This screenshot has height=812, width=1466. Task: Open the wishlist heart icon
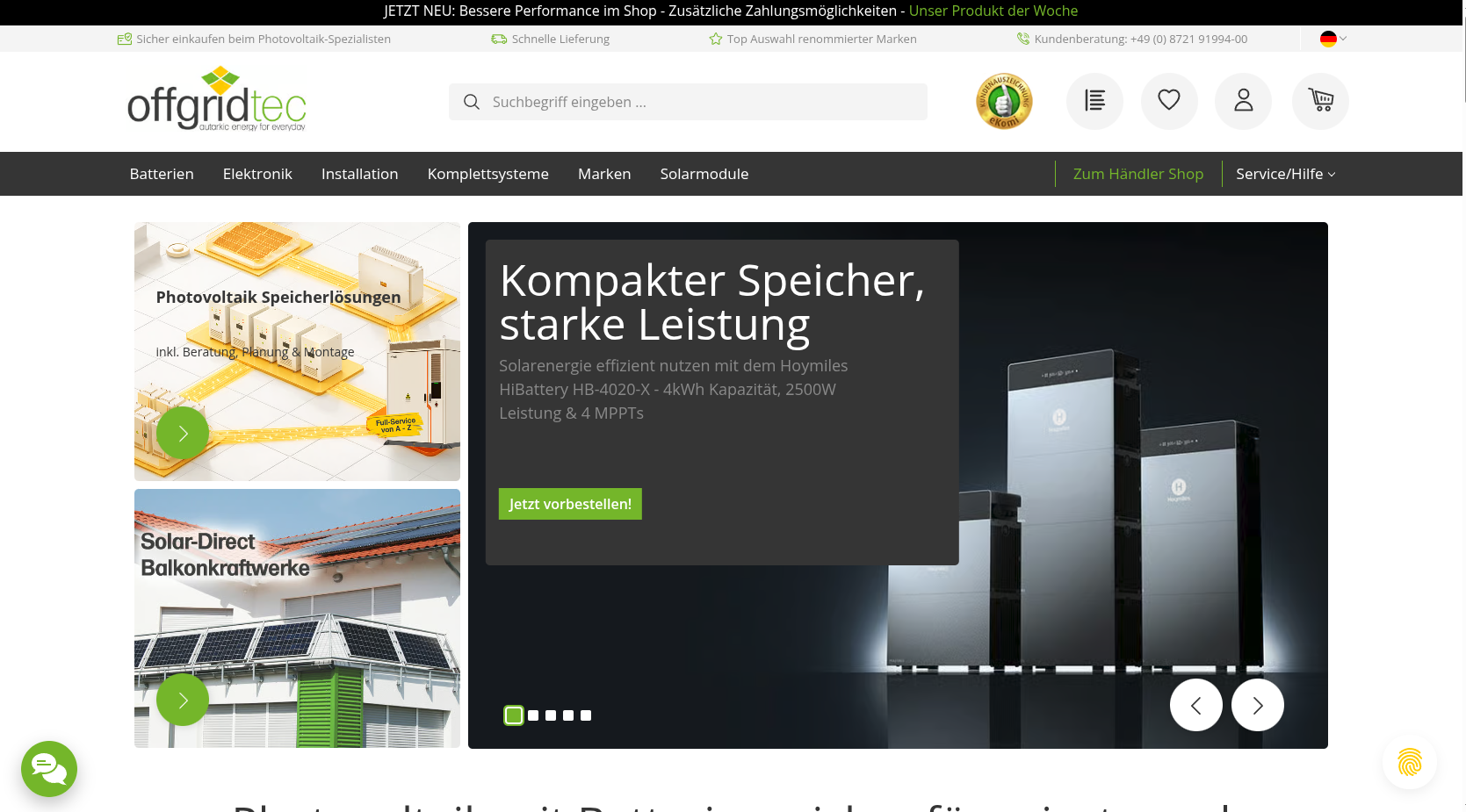coord(1169,102)
